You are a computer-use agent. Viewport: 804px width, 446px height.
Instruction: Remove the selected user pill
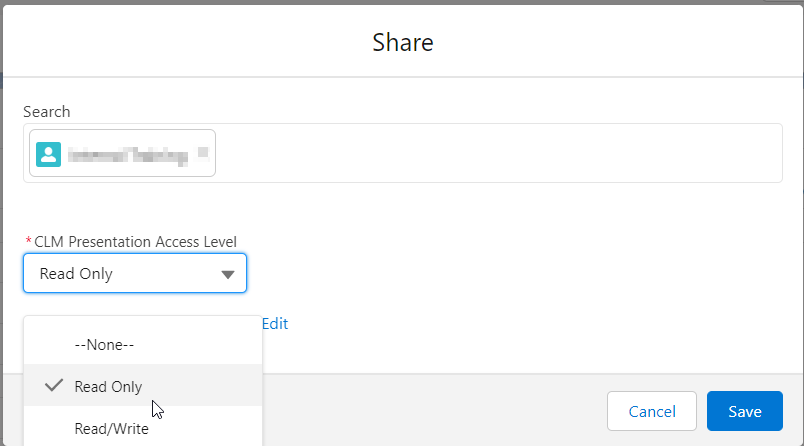tap(203, 153)
